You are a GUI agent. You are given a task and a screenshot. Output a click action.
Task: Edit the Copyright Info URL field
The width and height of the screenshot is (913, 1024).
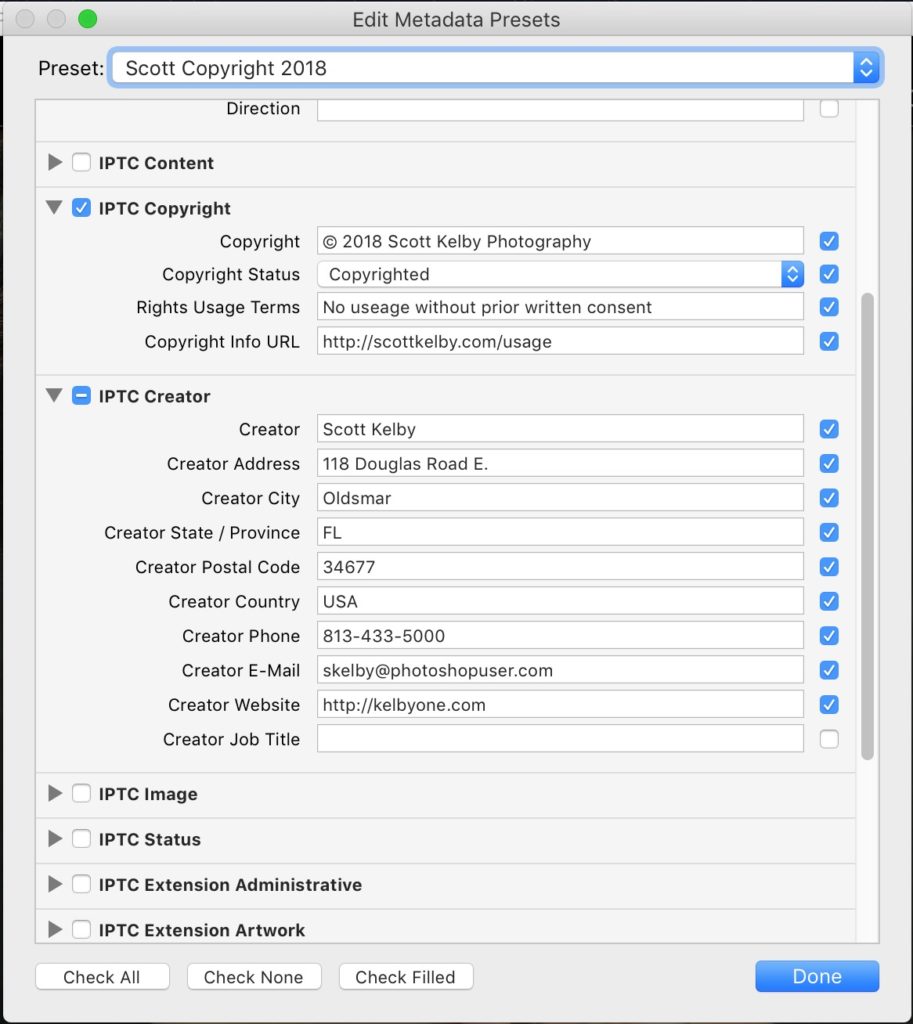pyautogui.click(x=560, y=341)
